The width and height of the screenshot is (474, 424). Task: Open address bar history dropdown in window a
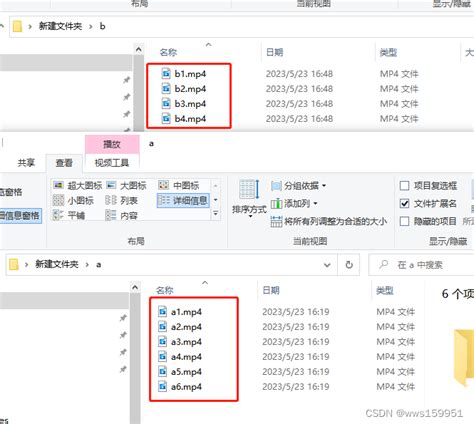[x=327, y=265]
